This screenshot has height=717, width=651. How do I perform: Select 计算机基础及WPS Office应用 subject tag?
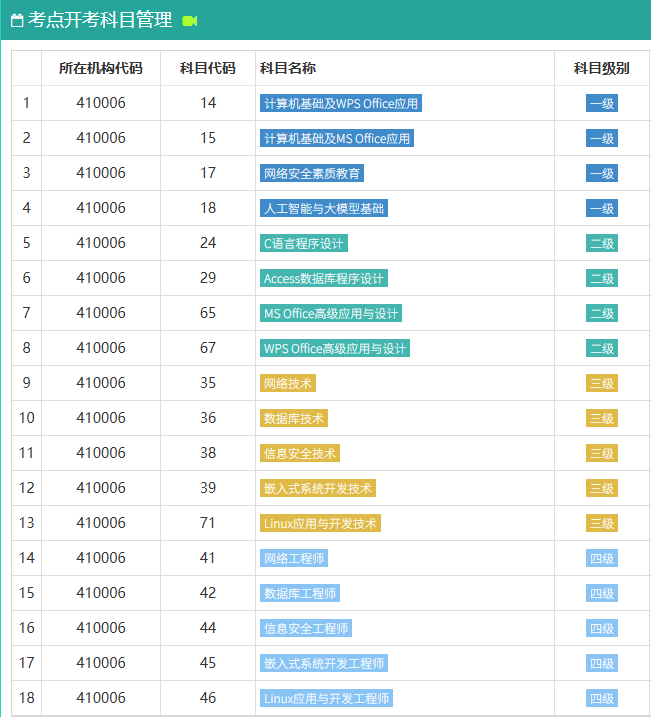click(340, 103)
